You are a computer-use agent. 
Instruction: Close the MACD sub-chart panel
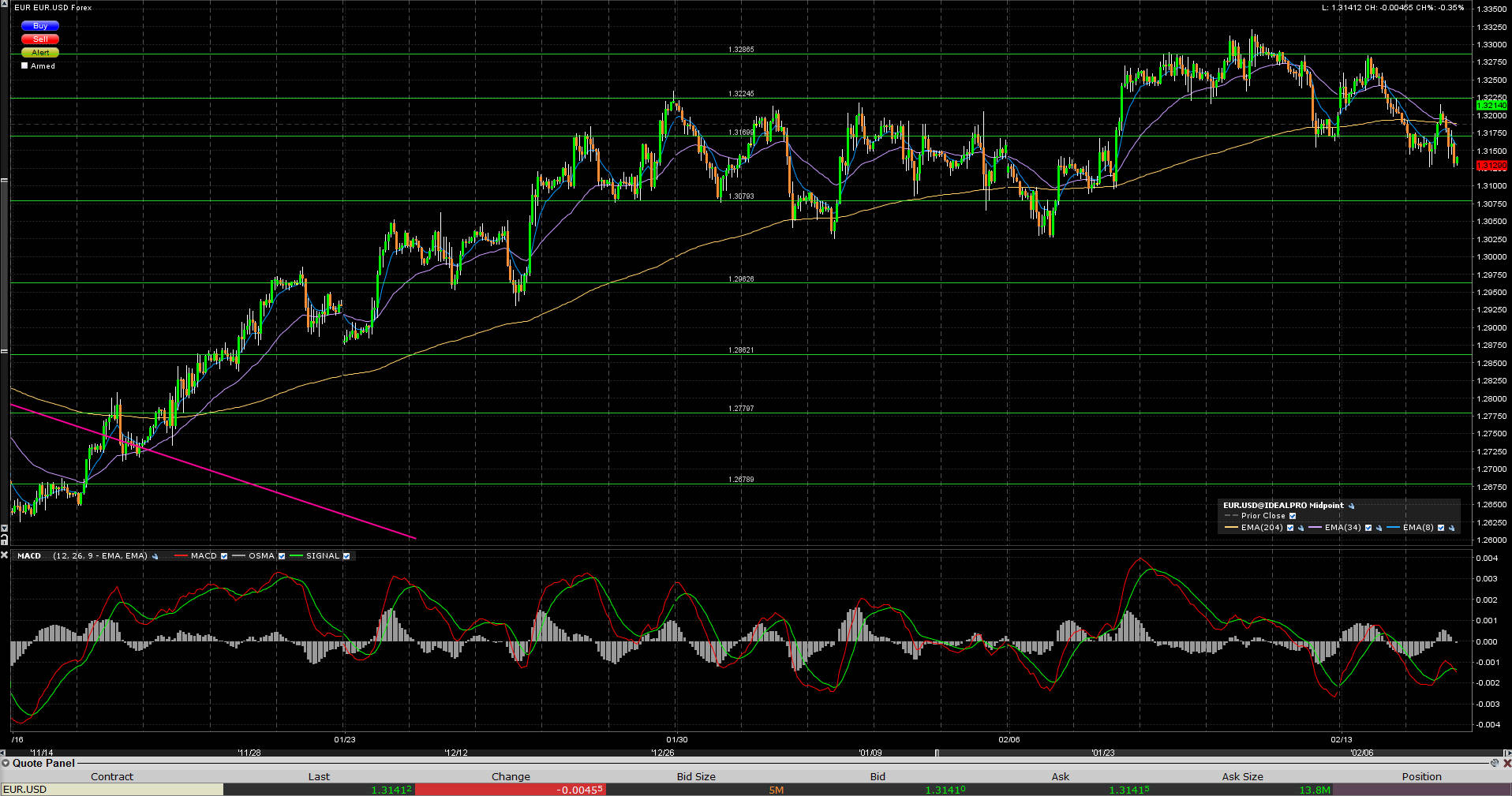click(x=5, y=555)
